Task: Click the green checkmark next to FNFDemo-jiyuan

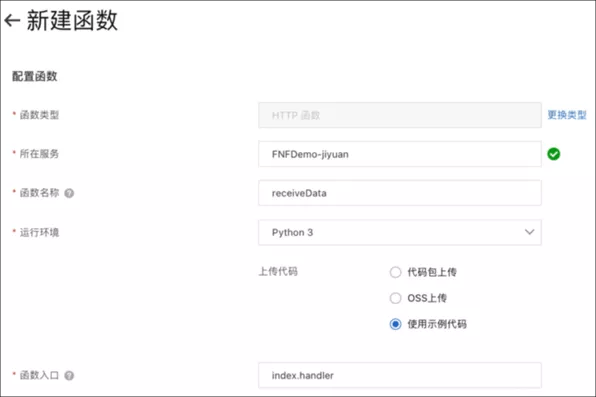Action: (x=553, y=154)
